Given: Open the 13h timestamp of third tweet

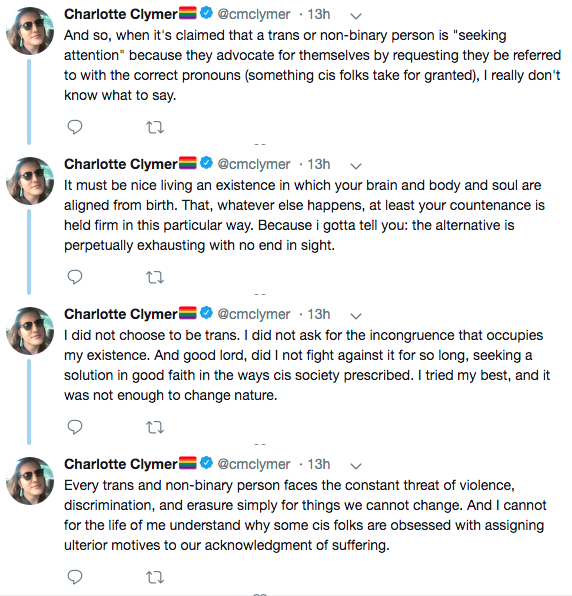Looking at the screenshot, I should [x=318, y=314].
